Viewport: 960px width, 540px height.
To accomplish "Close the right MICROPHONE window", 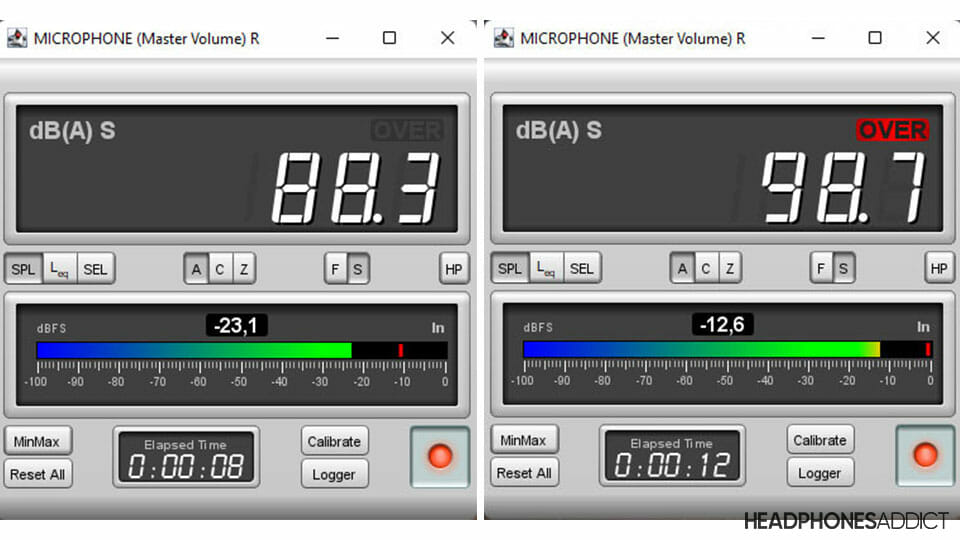I will [x=933, y=38].
